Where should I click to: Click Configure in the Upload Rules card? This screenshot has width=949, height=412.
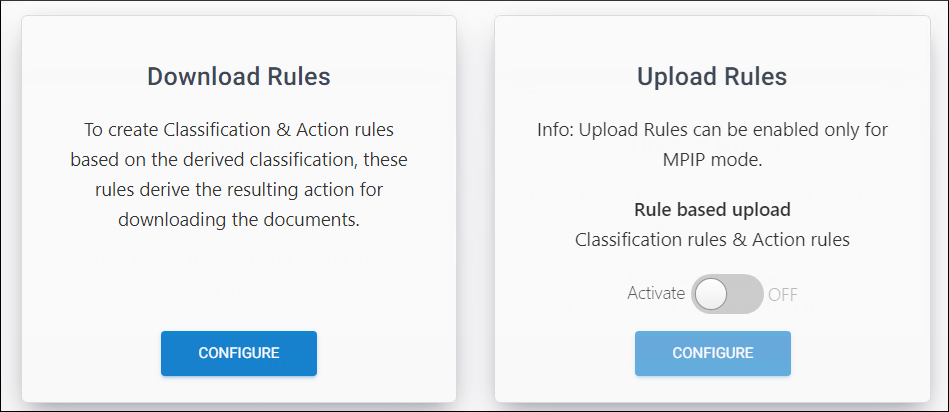(712, 353)
